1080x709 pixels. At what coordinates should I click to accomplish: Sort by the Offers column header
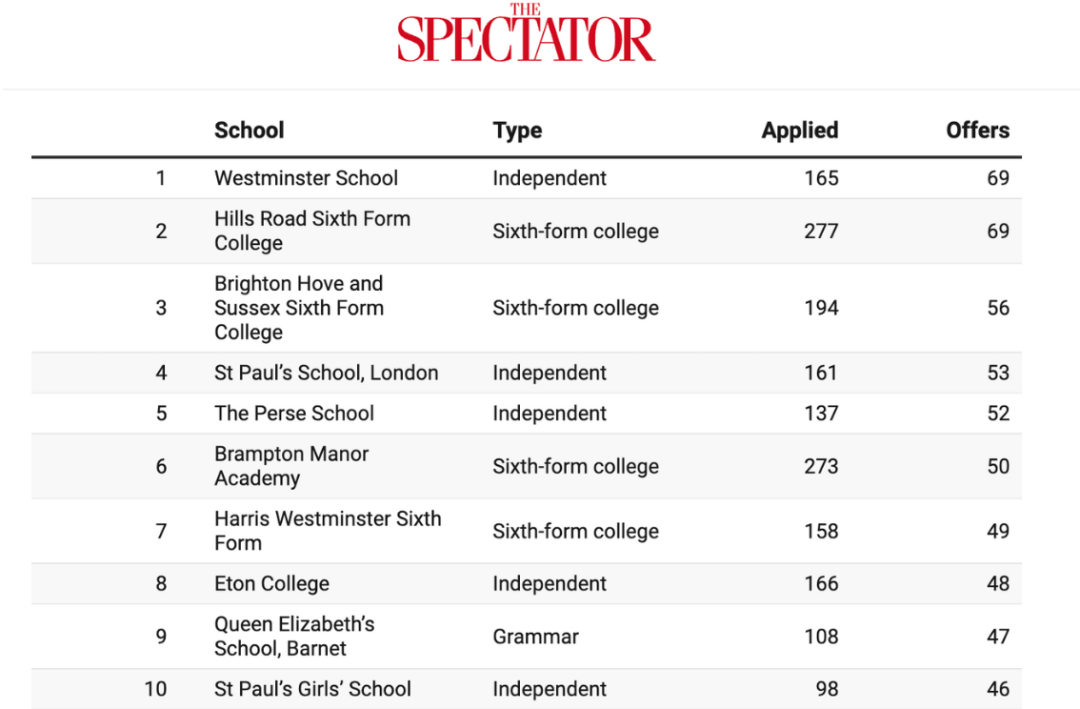[x=977, y=130]
